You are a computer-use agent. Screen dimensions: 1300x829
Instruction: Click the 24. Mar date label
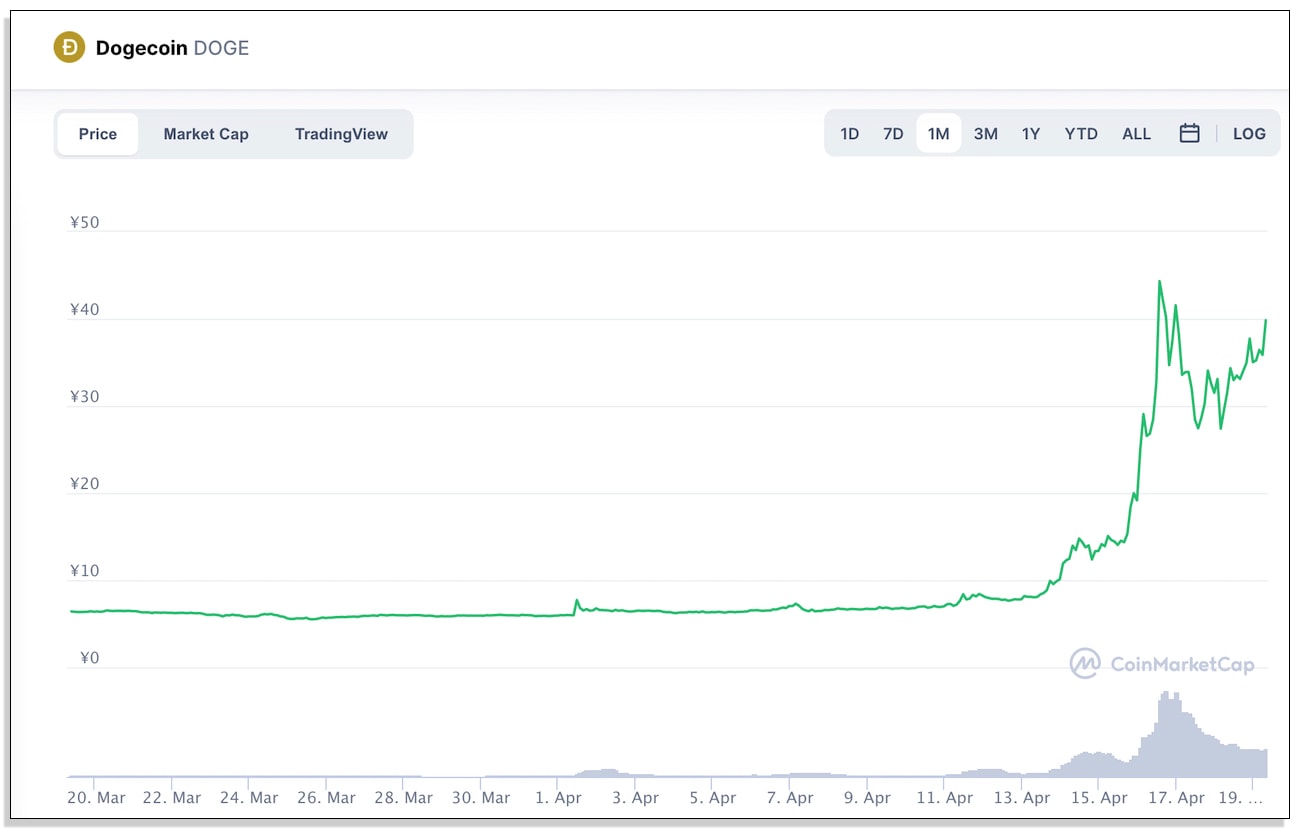point(249,798)
